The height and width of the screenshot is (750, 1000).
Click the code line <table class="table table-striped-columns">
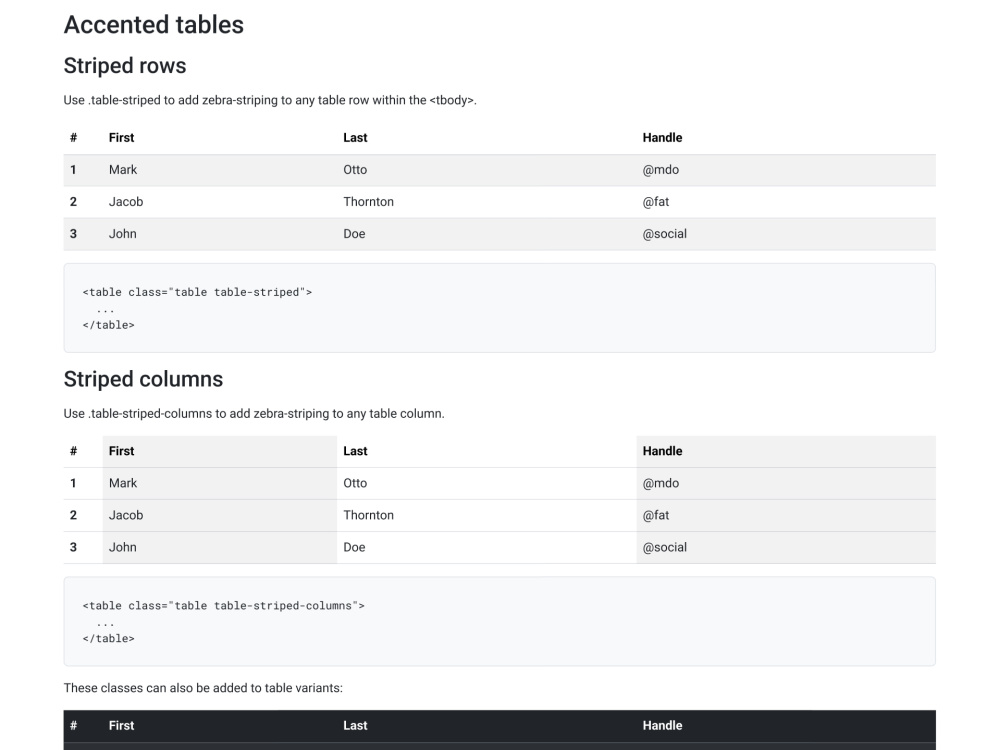[223, 605]
